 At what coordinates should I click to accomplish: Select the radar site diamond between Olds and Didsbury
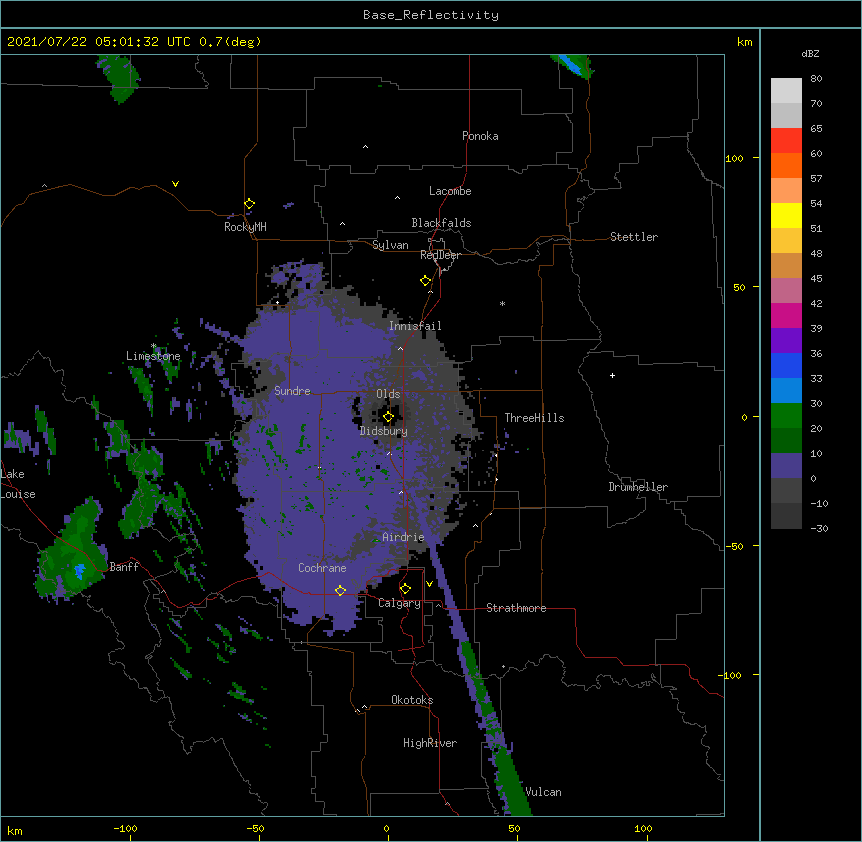[388, 417]
